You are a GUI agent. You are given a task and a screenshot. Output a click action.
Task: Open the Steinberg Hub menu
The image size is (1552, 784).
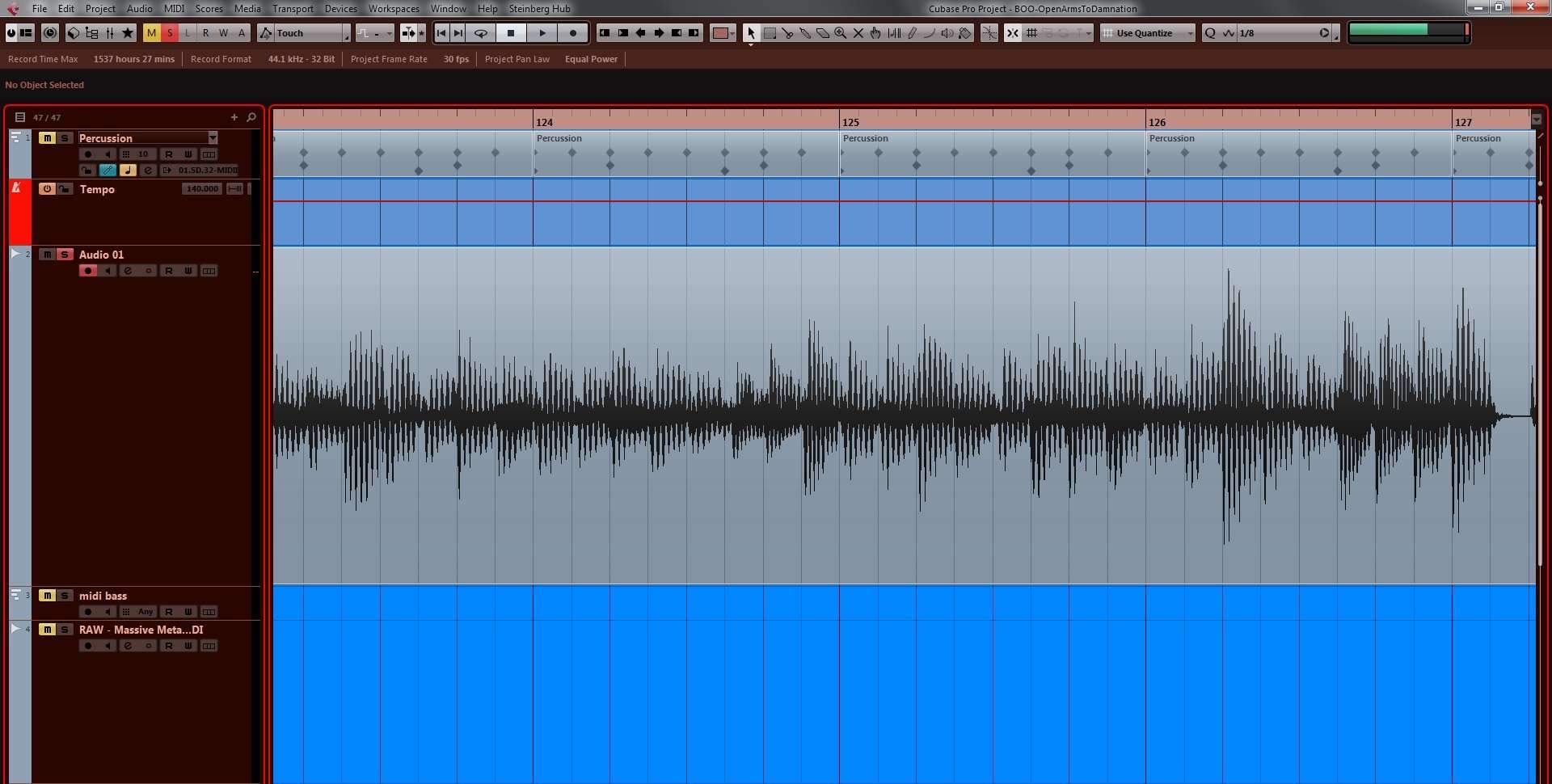pyautogui.click(x=539, y=9)
